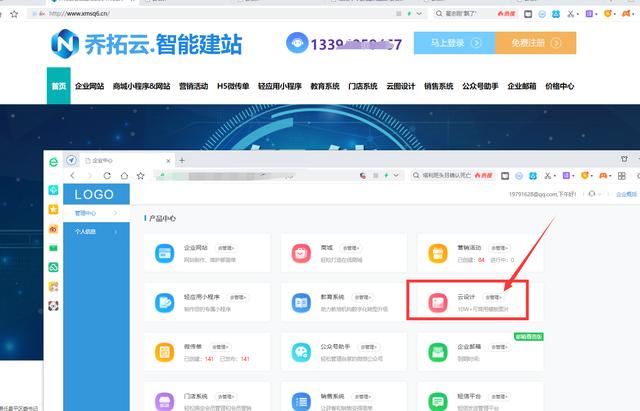Open 去管理 dropdown next to 微传单
640x411 pixels.
point(220,347)
